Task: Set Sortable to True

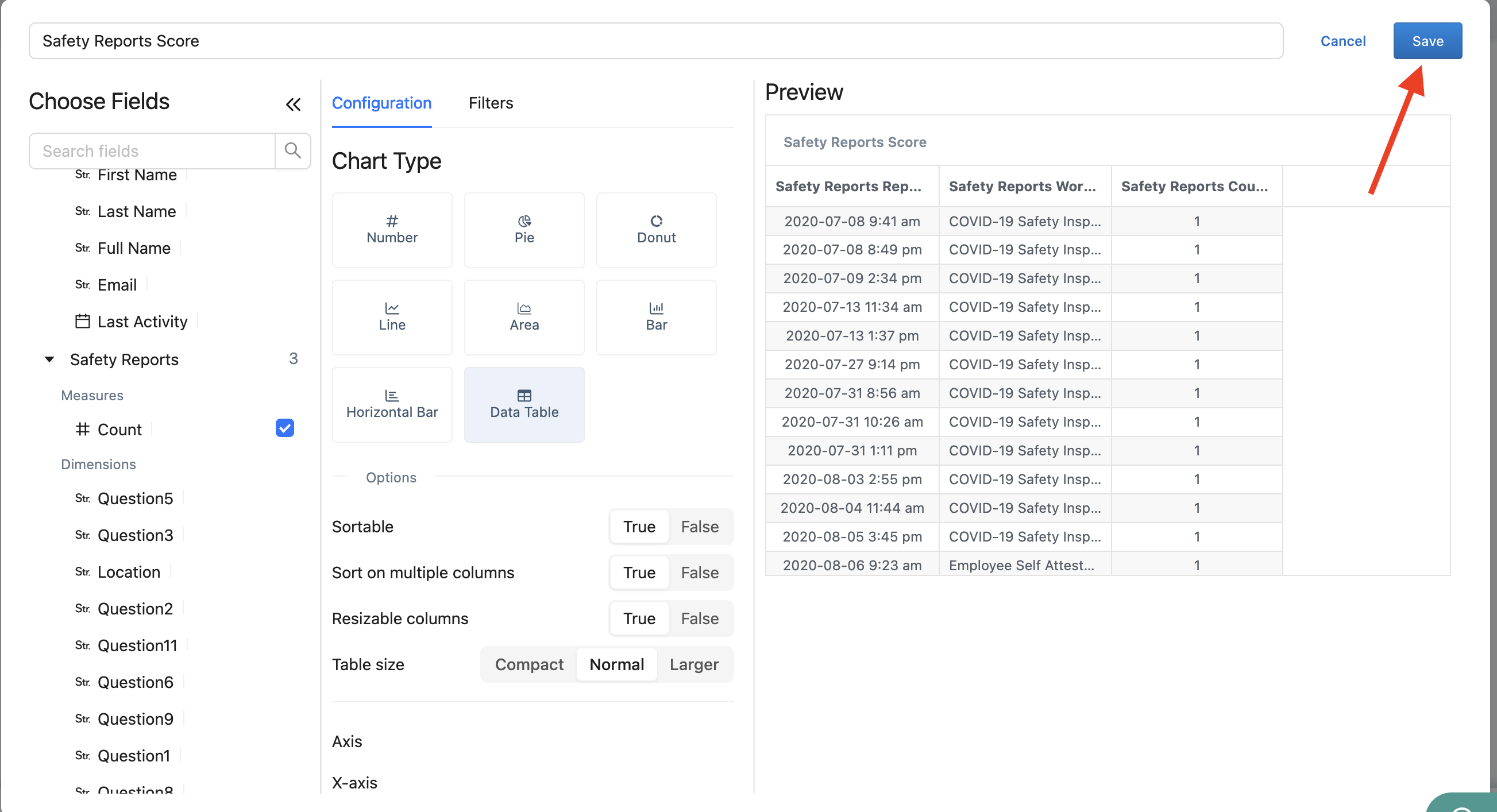Action: pos(639,526)
